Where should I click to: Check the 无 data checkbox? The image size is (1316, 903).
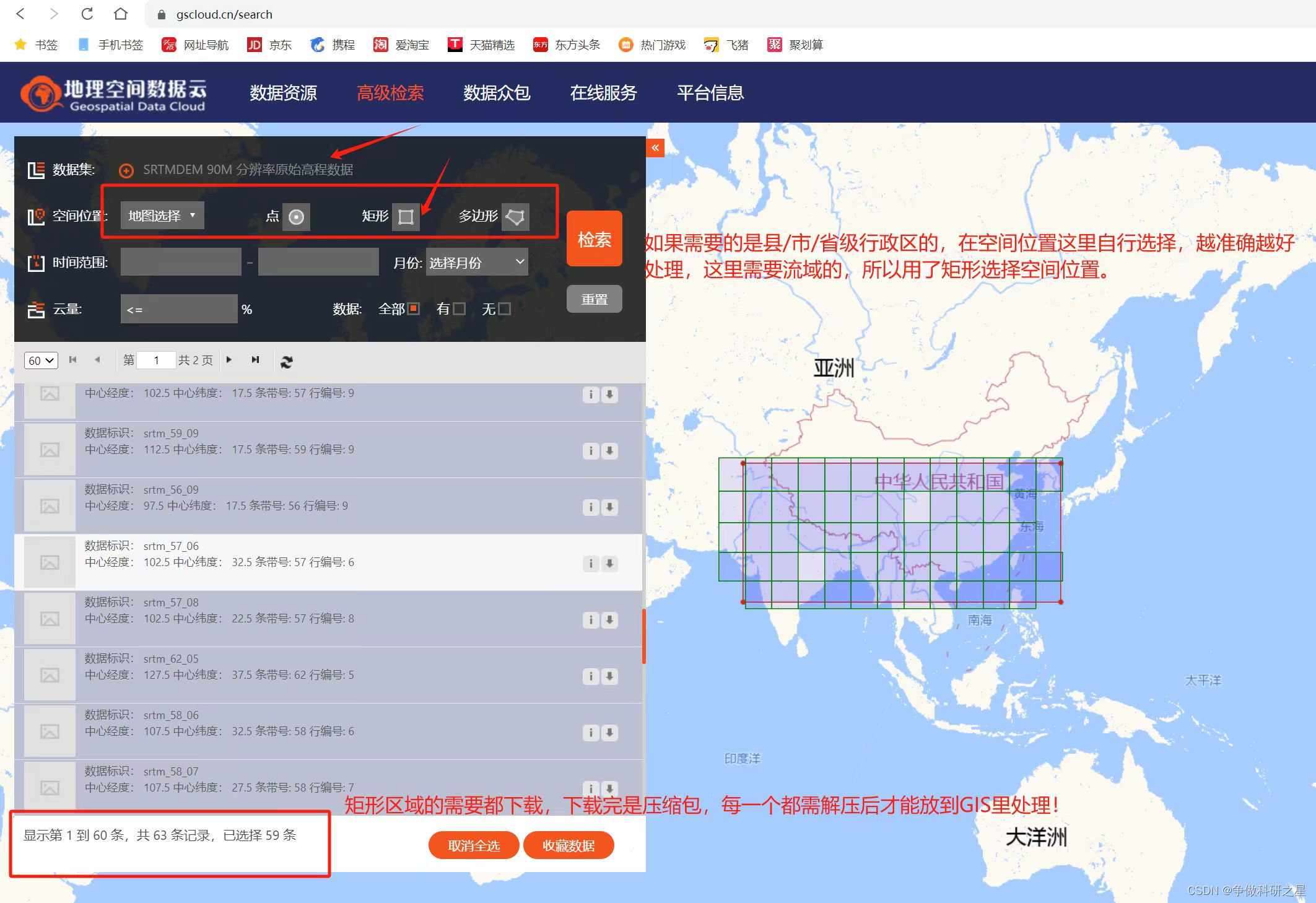click(504, 308)
